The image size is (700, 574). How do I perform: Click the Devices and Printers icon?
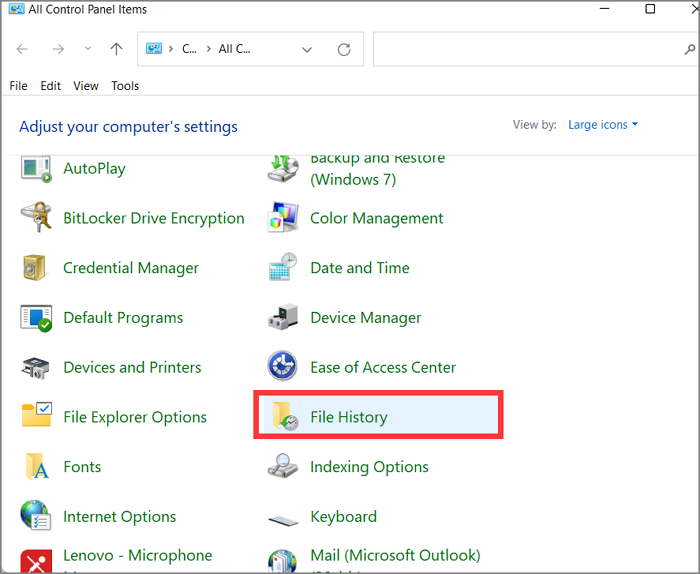pos(36,367)
